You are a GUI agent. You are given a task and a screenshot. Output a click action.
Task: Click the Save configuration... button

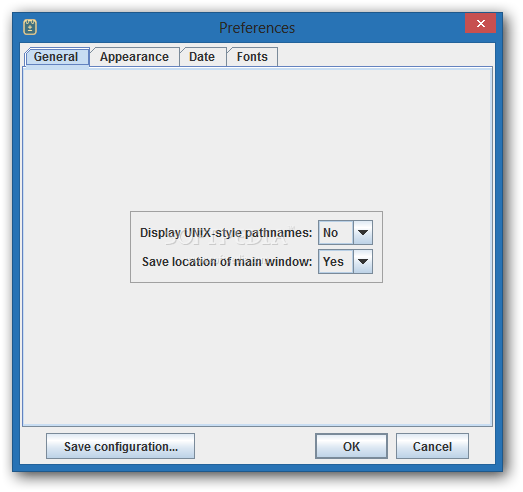pyautogui.click(x=120, y=446)
